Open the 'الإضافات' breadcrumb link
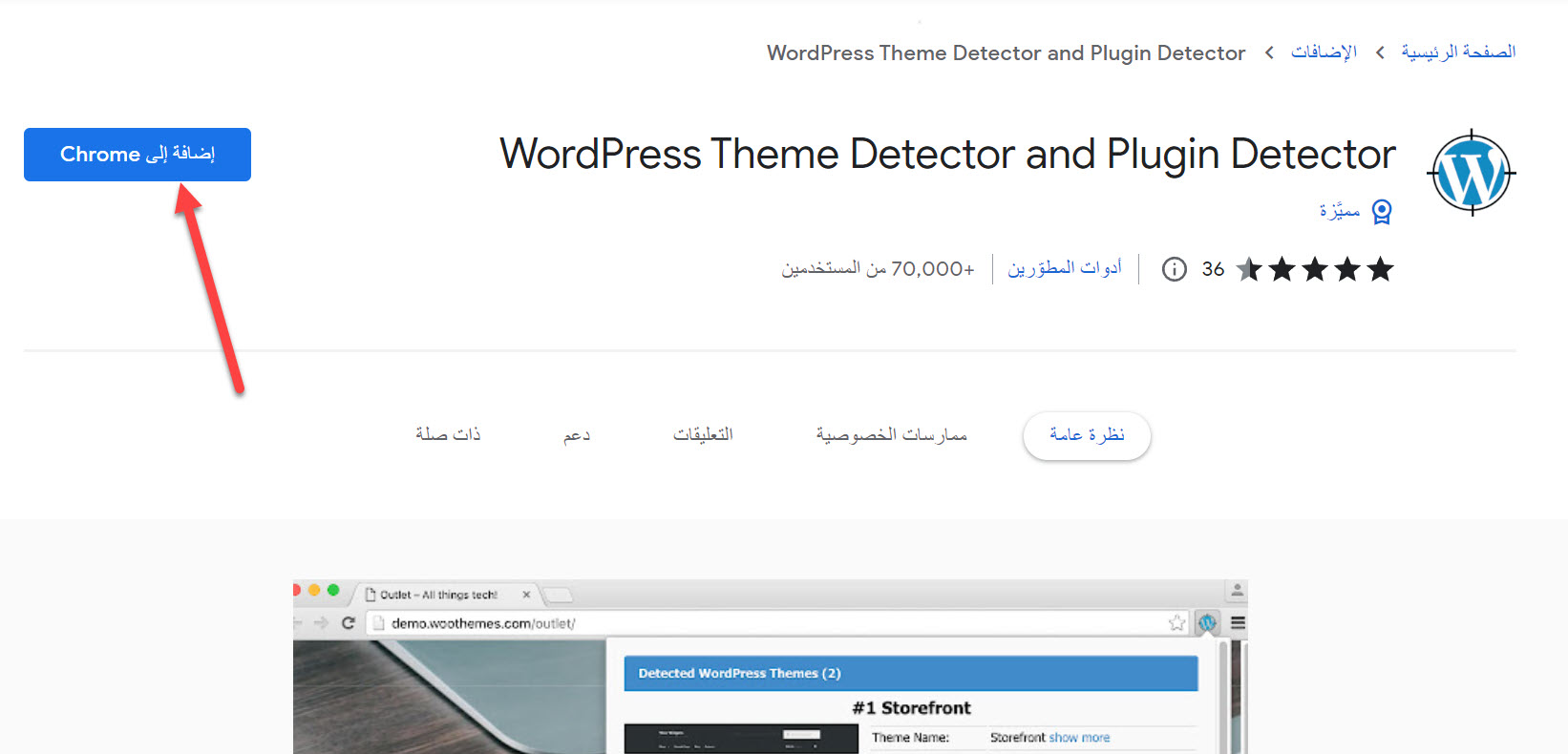Screen dimensions: 1568x754 coord(1323,52)
